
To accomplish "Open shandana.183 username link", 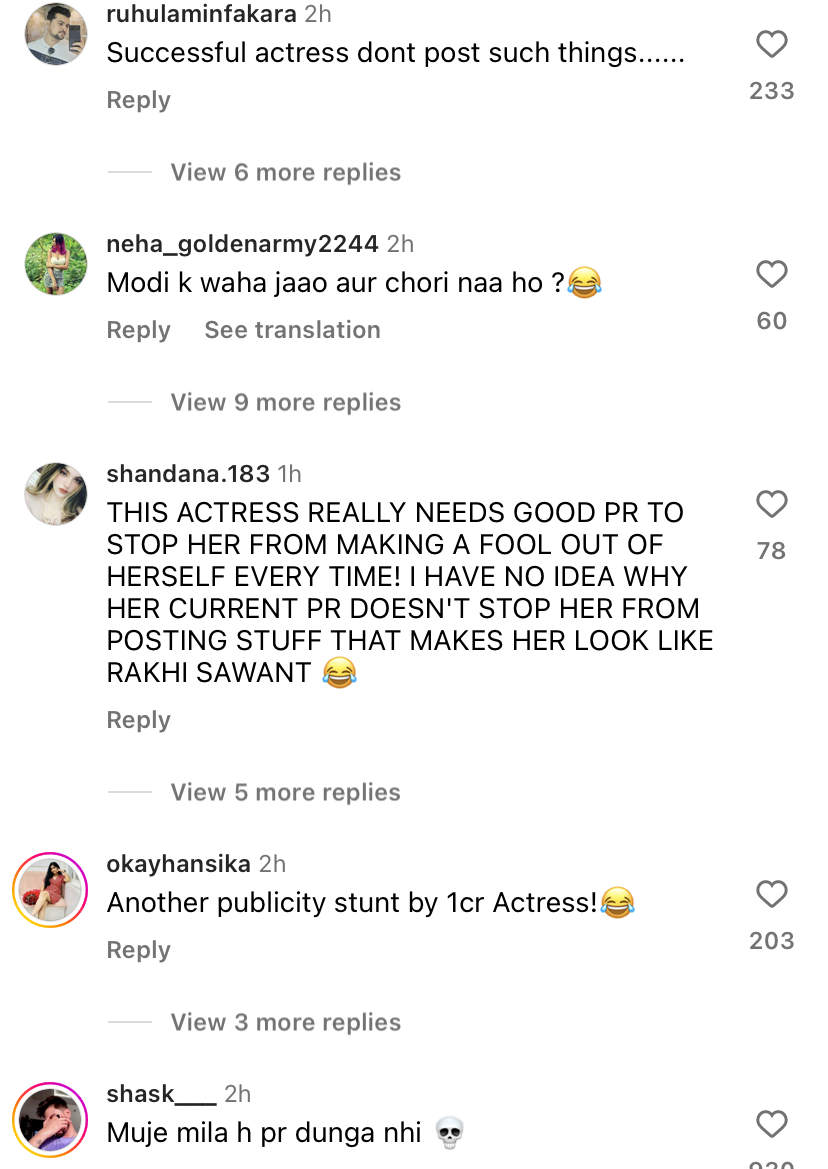I will pyautogui.click(x=188, y=473).
